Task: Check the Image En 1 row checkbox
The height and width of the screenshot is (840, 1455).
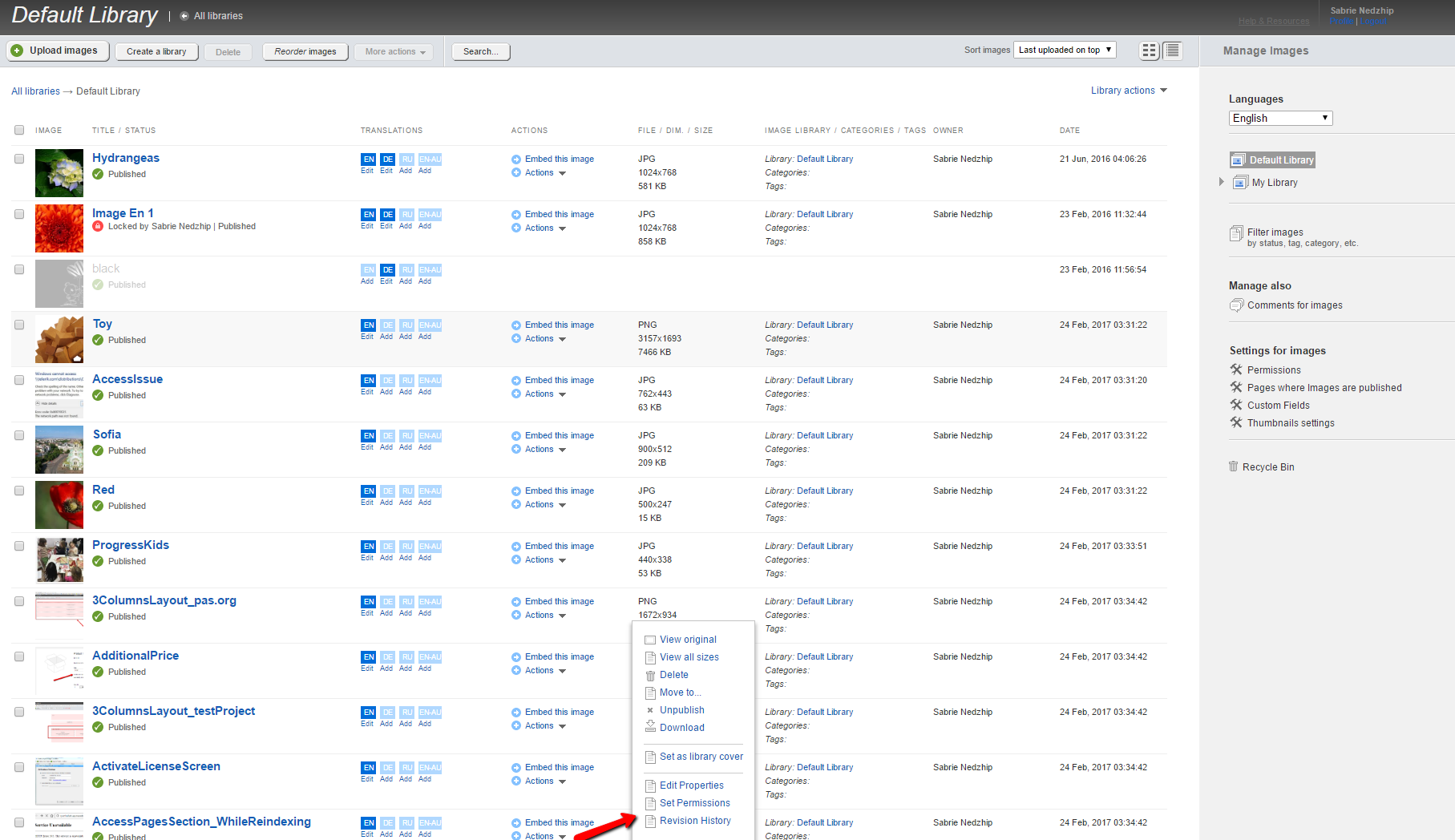Action: click(19, 214)
